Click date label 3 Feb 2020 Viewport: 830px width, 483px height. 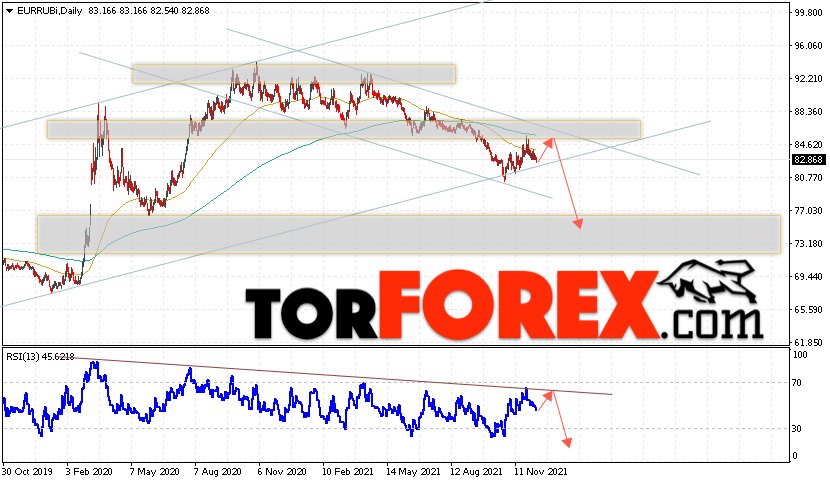[x=89, y=471]
